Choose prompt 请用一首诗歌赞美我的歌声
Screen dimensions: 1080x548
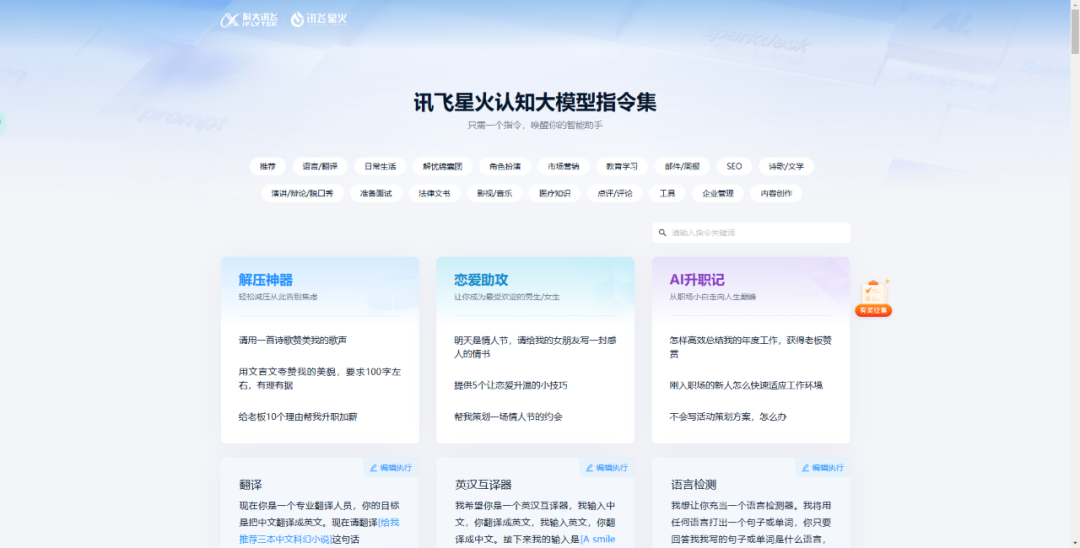[293, 340]
